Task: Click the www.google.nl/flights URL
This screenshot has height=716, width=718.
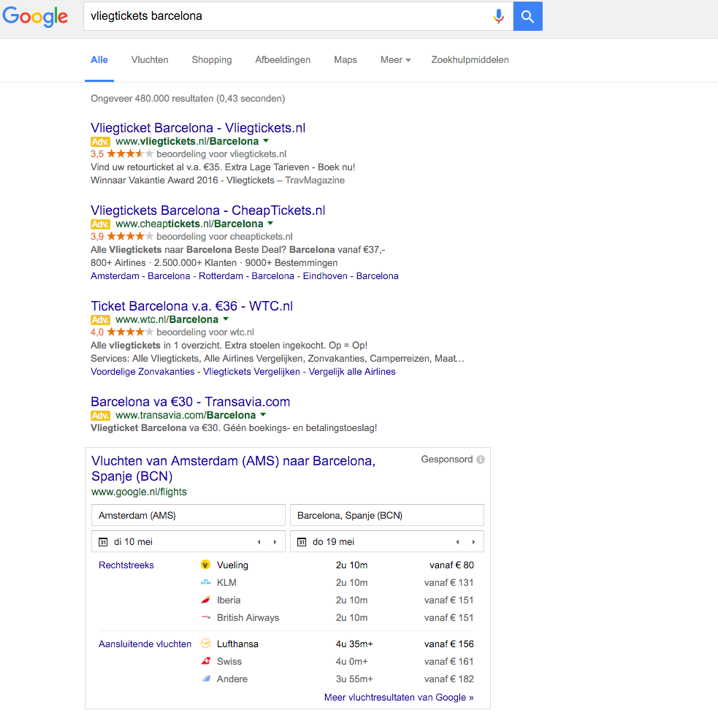Action: (139, 492)
